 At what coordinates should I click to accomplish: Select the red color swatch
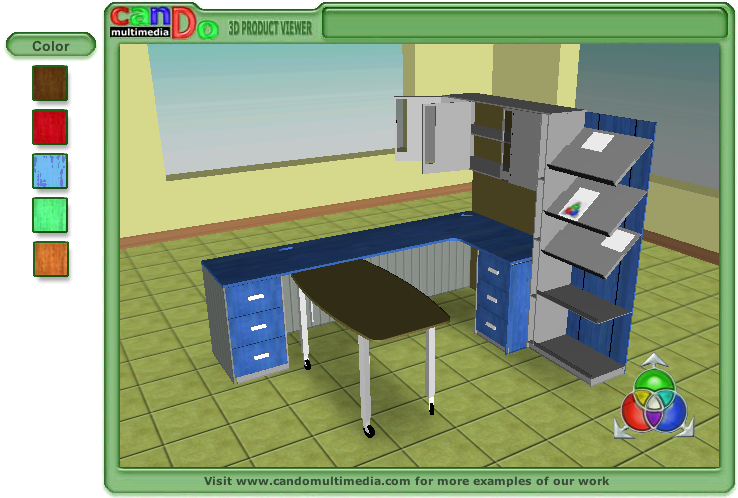[x=50, y=127]
